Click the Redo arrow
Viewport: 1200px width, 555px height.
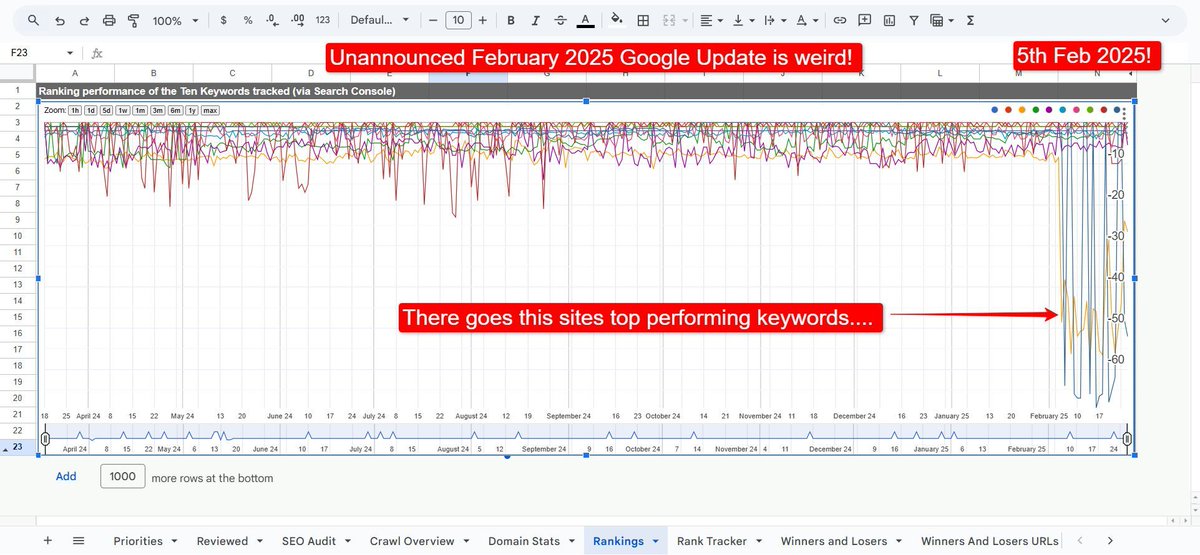tap(84, 20)
